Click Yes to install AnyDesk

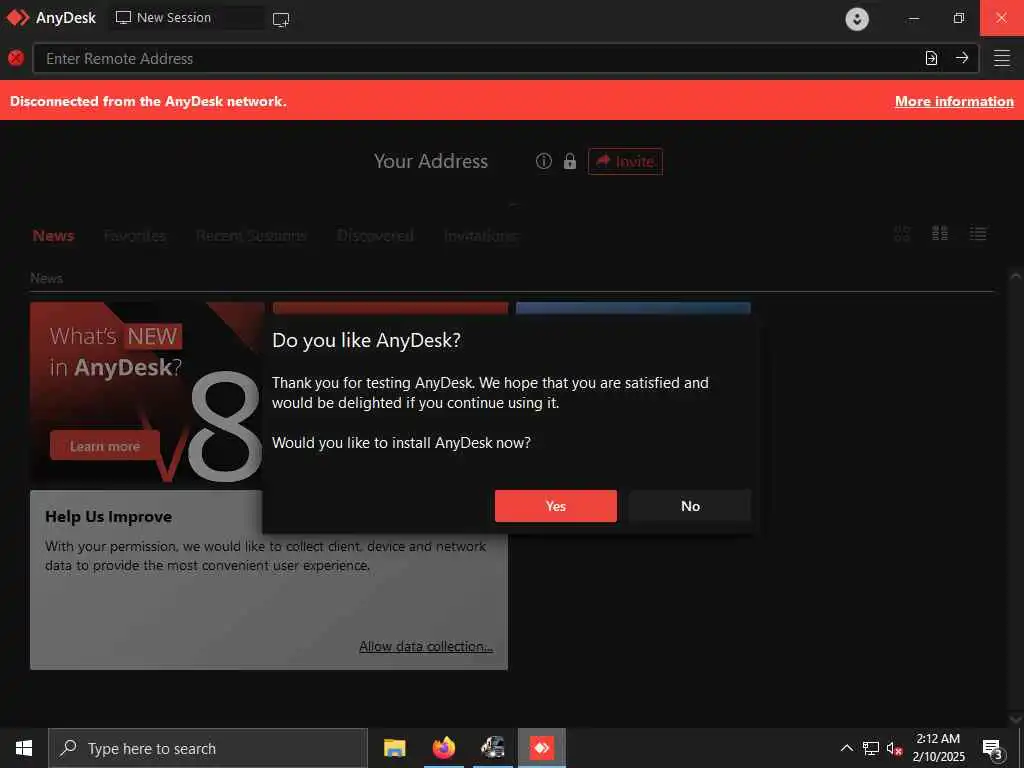[556, 506]
